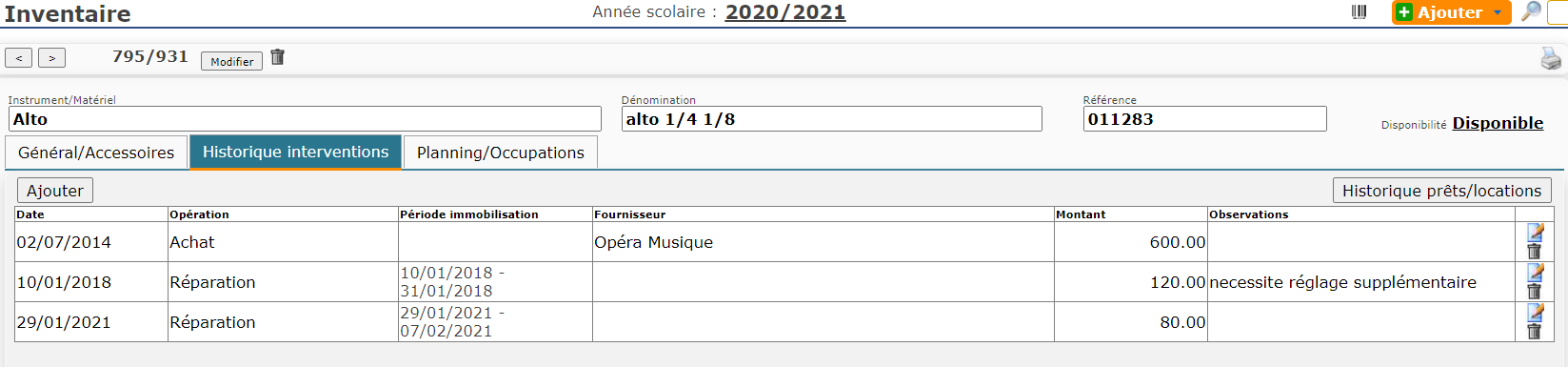
Task: Click the Disponible availability link
Action: (x=1498, y=123)
